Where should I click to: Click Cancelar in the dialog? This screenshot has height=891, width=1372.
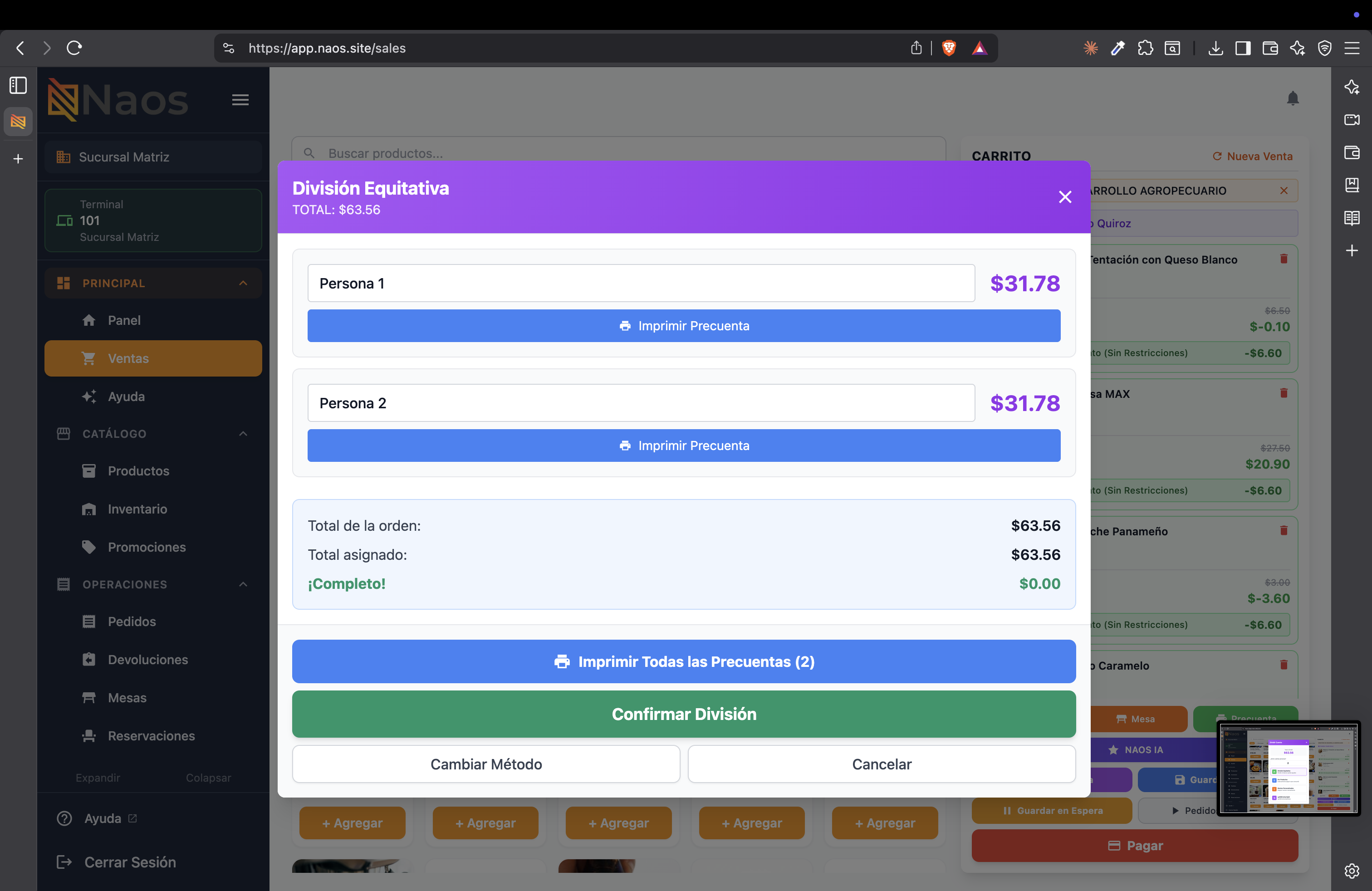coord(882,764)
